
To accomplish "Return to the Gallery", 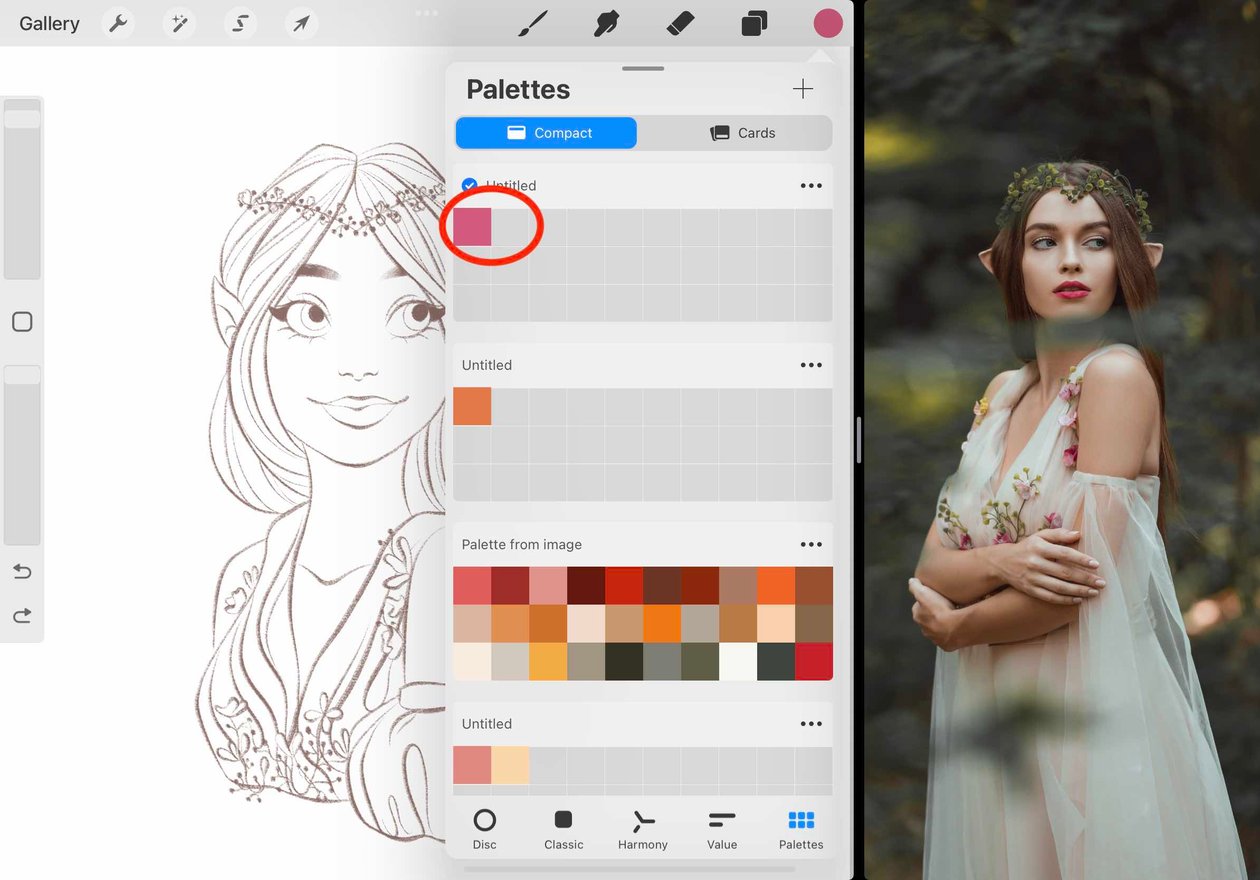I will pos(49,24).
